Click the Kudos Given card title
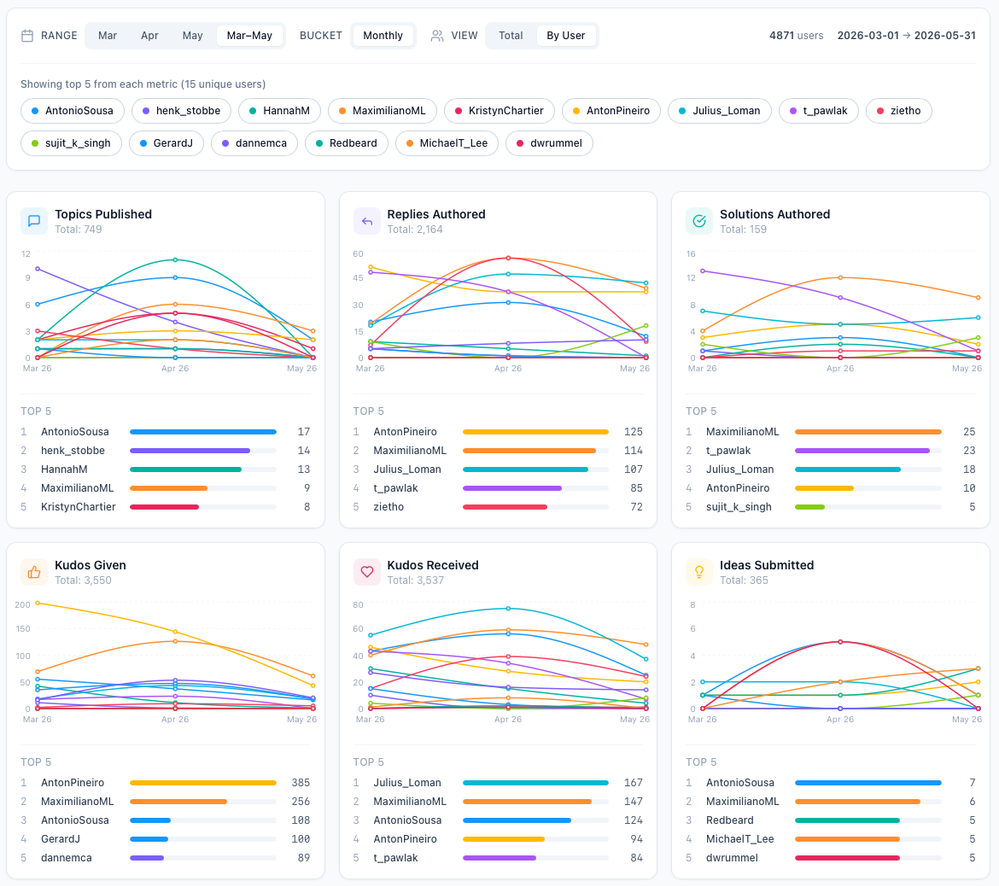The height and width of the screenshot is (886, 999). tap(90, 566)
